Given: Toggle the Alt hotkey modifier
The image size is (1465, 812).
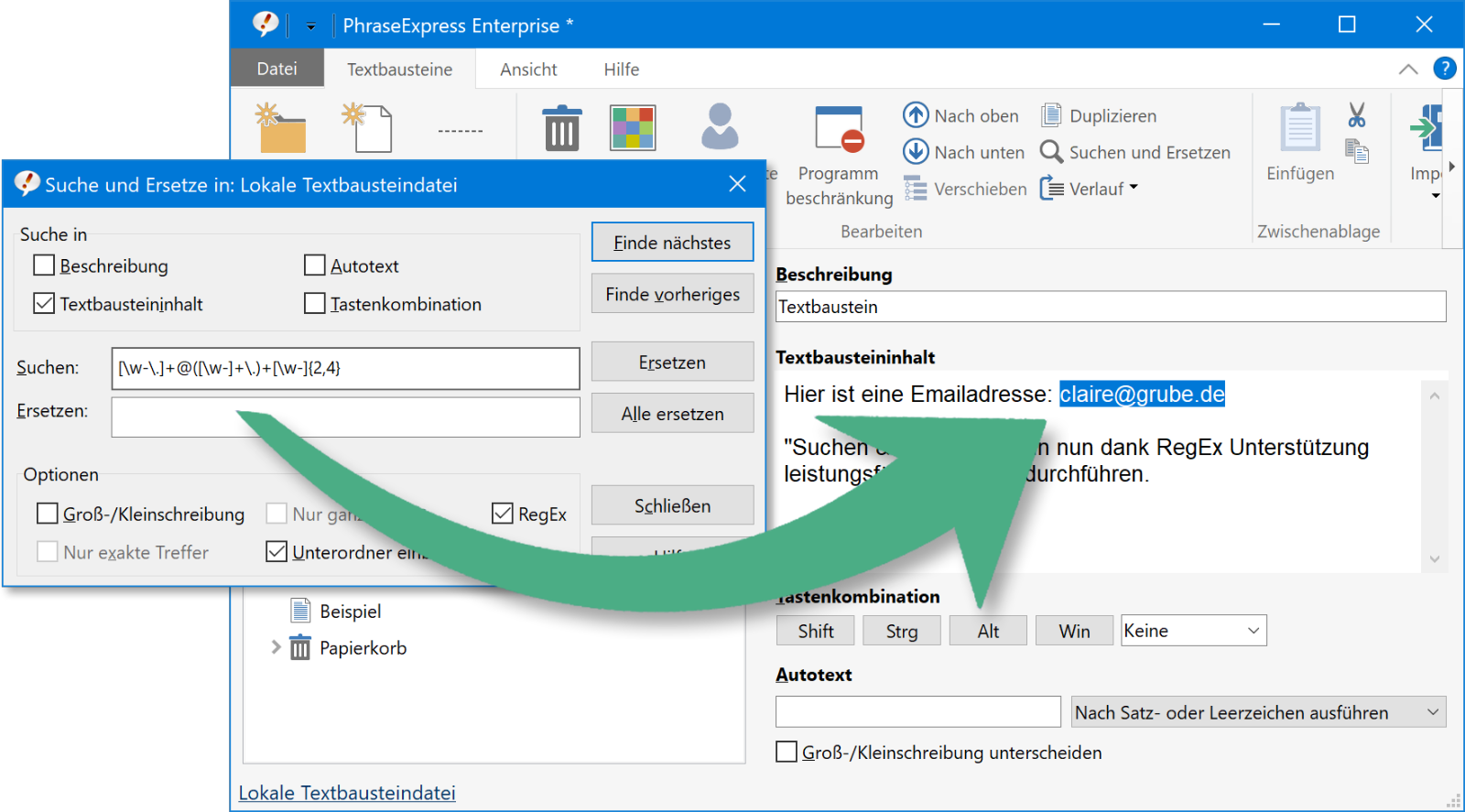Looking at the screenshot, I should (x=988, y=631).
